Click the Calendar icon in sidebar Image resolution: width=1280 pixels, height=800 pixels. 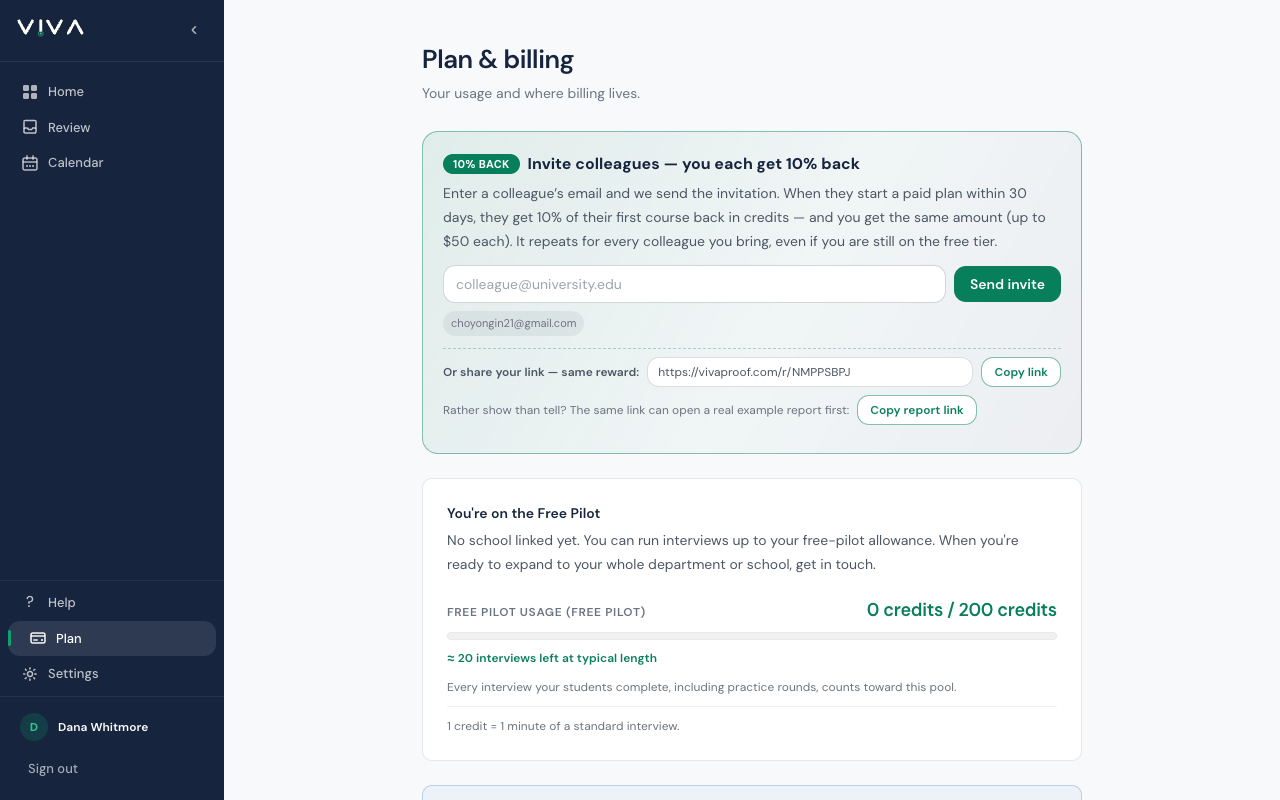pos(30,163)
